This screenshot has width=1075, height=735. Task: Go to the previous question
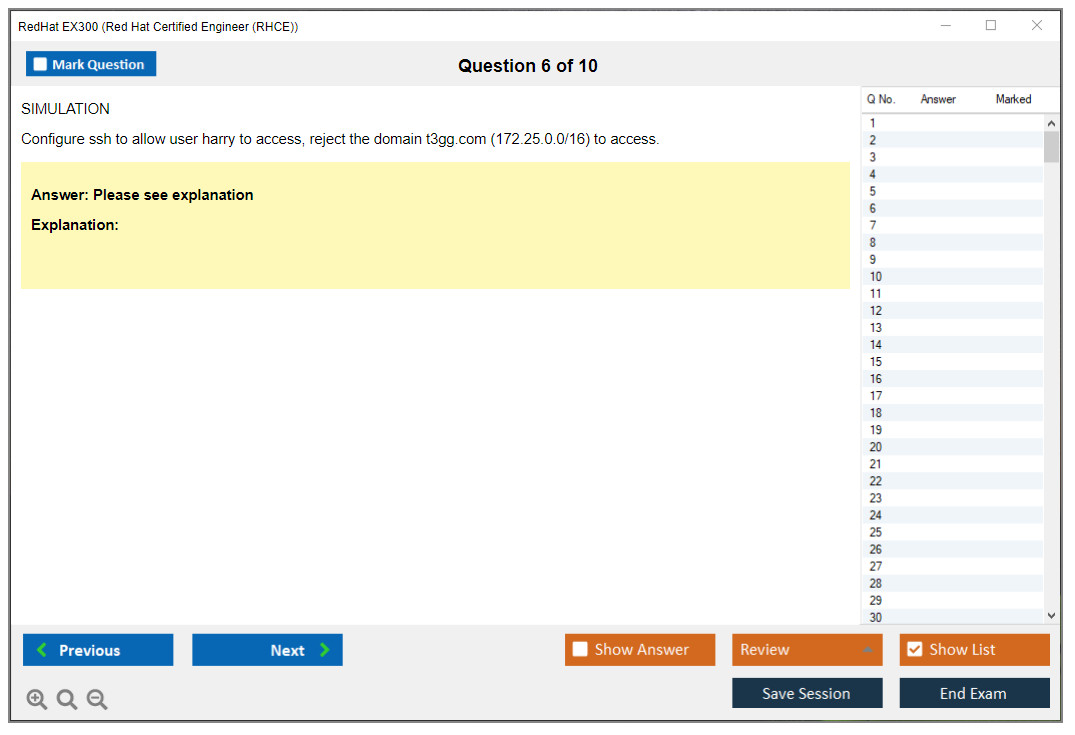98,650
